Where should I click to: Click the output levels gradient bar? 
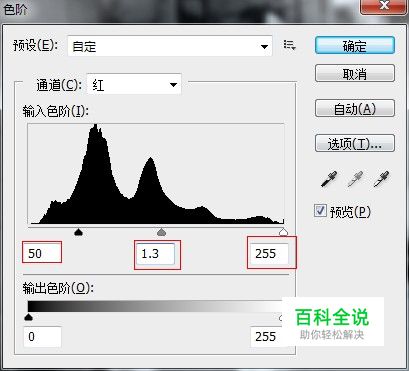[155, 307]
